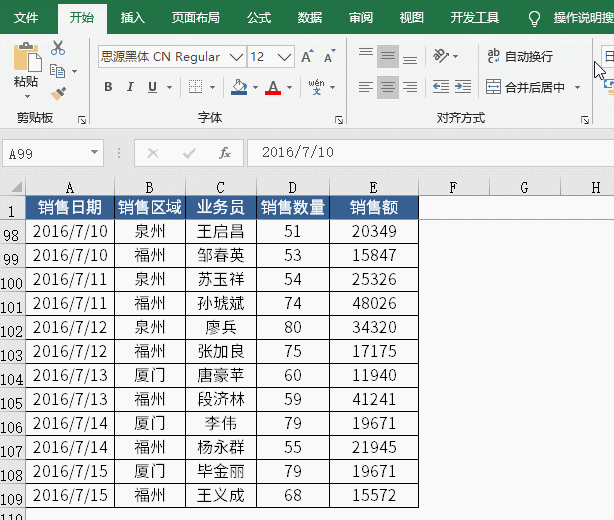Click the align left icon
Viewport: 614px width, 520px height.
click(x=366, y=87)
